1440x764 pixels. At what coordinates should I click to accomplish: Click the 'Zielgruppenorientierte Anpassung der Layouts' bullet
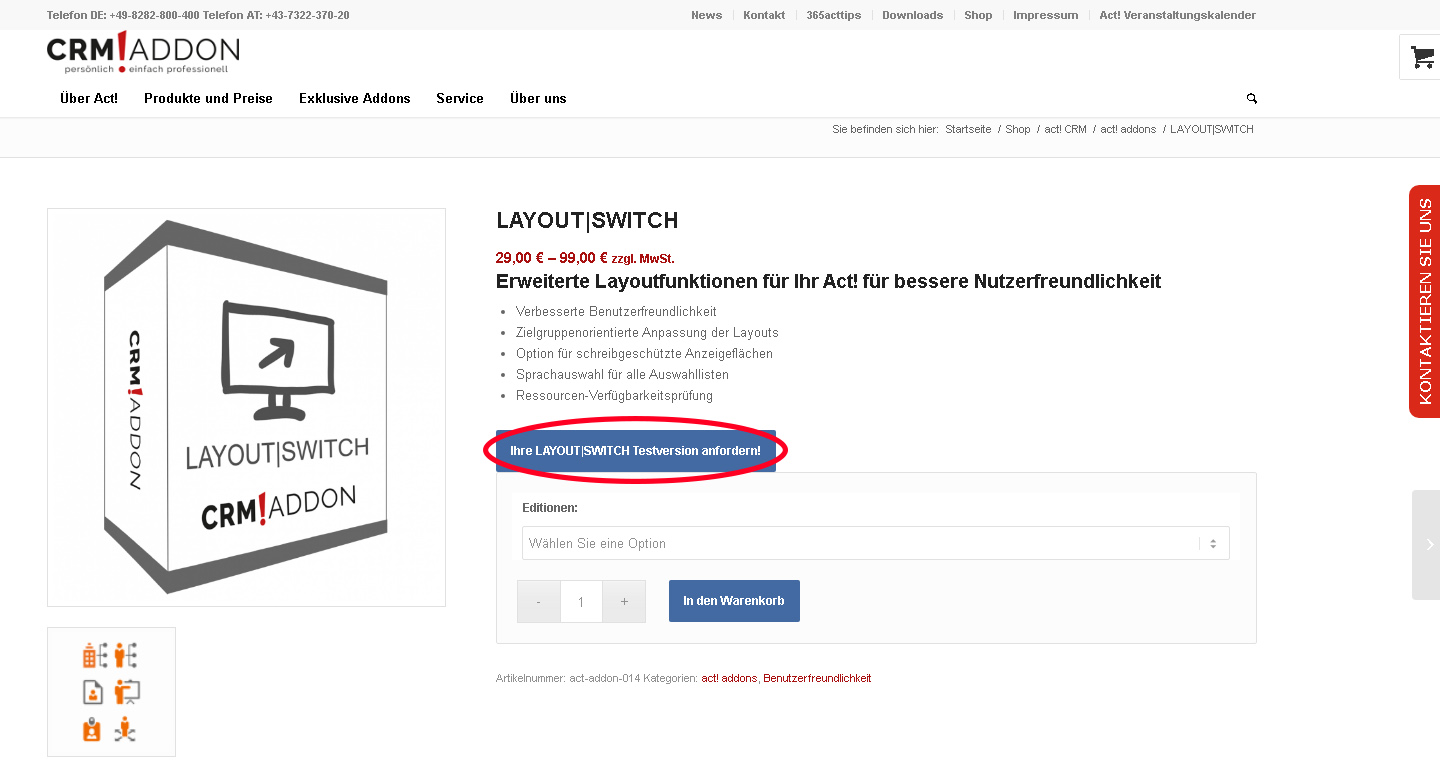(647, 332)
